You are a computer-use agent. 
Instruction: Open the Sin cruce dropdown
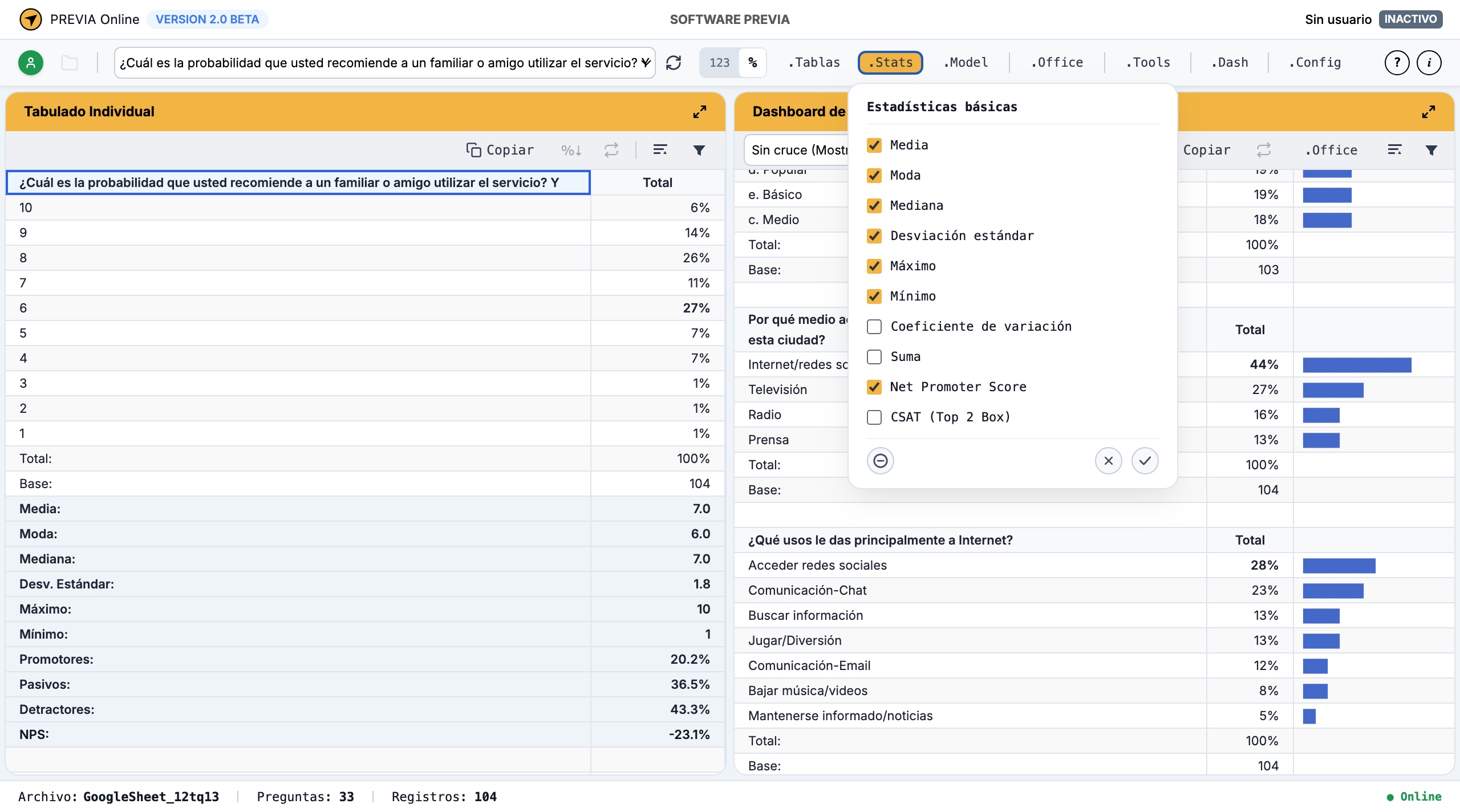point(796,150)
